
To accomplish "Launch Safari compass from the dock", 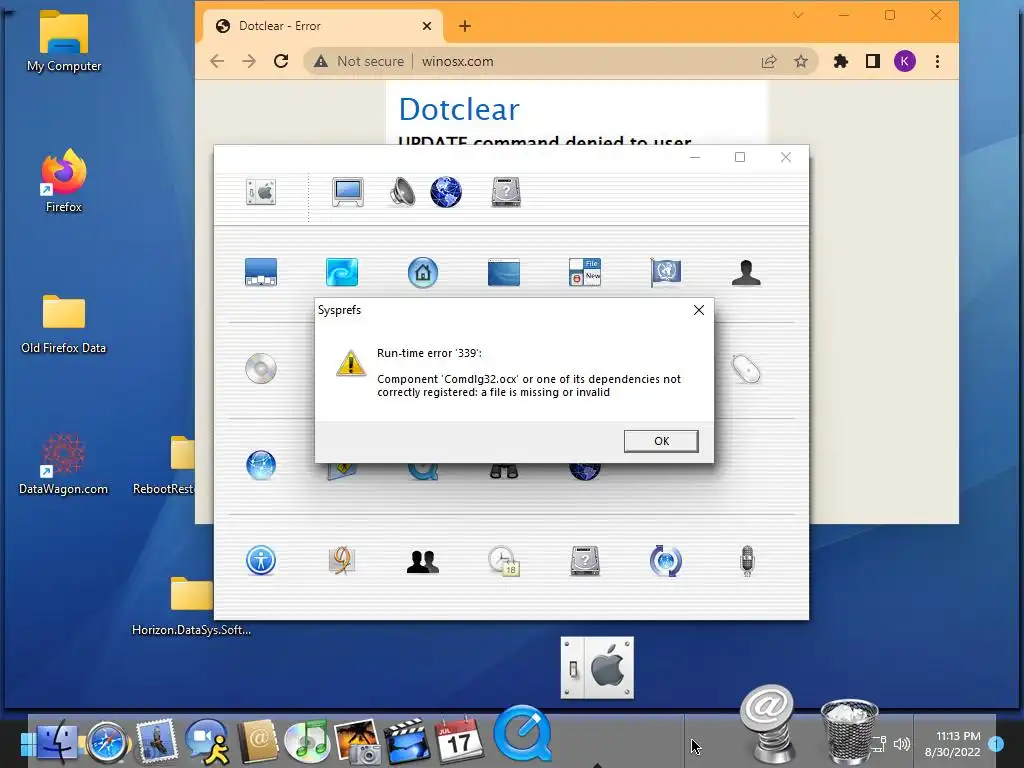I will tap(107, 743).
